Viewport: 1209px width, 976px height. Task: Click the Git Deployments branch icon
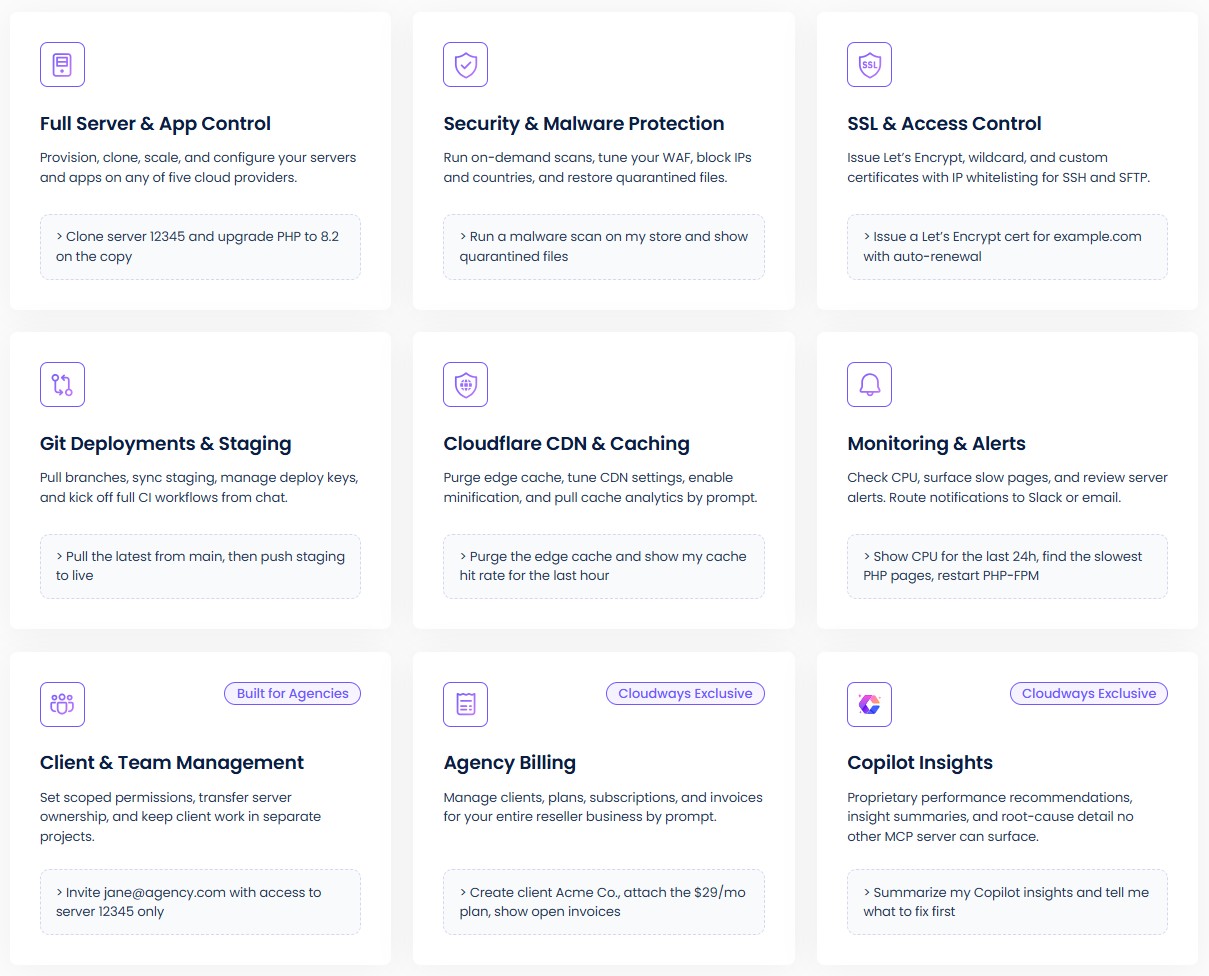coord(62,384)
